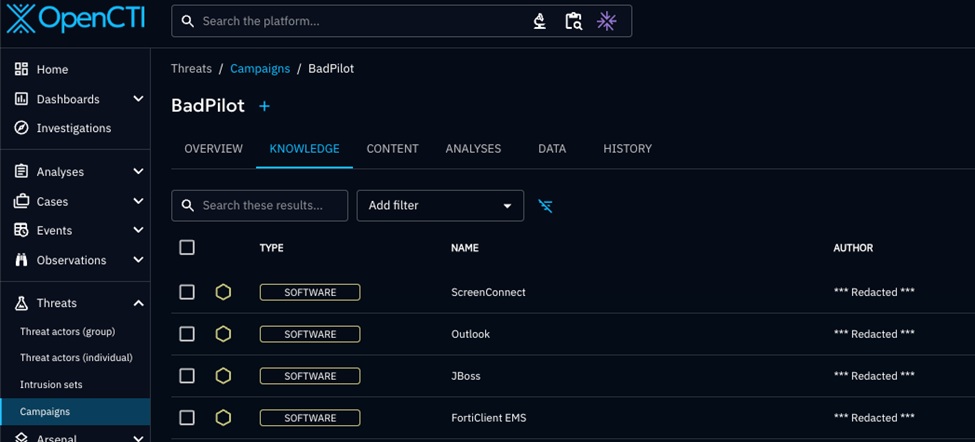Expand the Analyses menu chevron

pyautogui.click(x=138, y=171)
